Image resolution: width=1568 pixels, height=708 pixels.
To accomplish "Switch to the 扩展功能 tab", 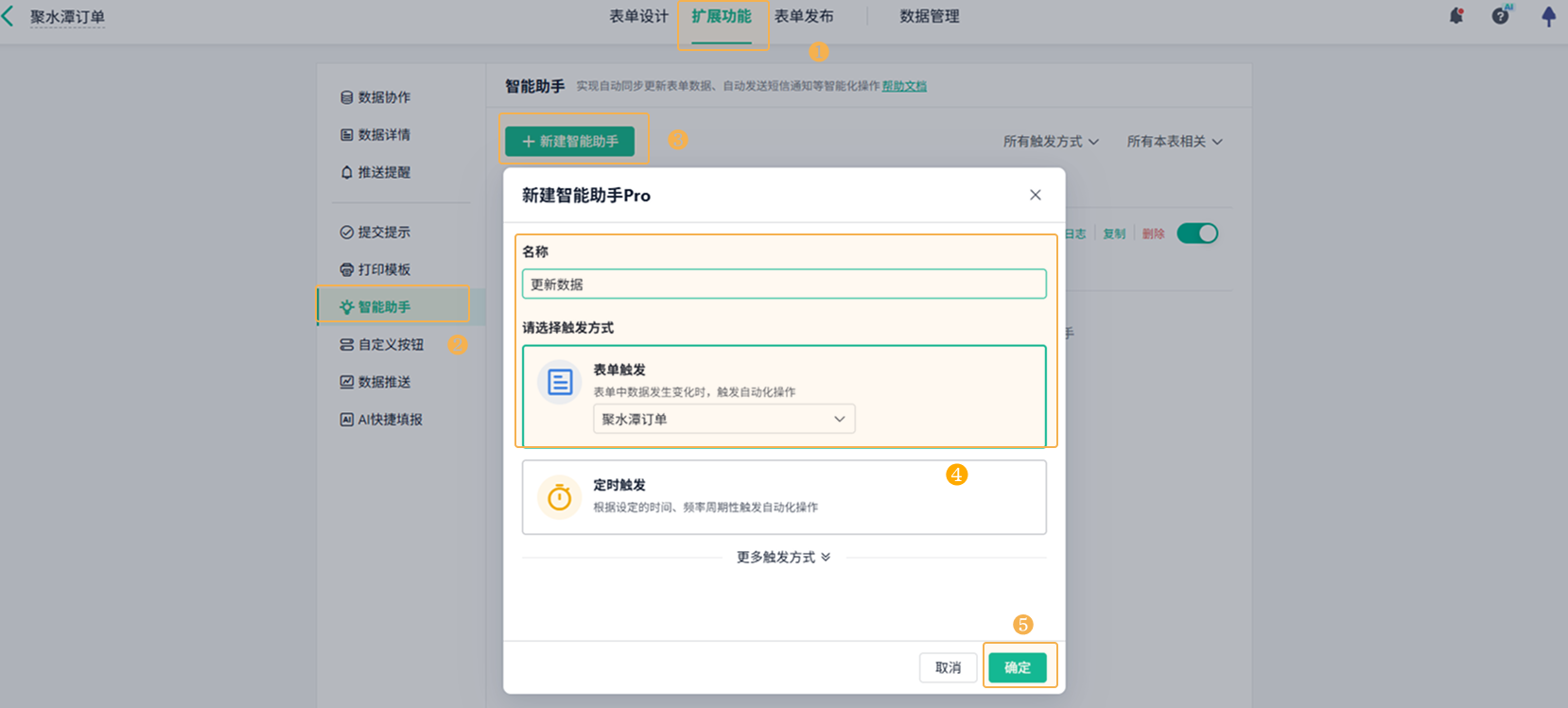I will [721, 16].
